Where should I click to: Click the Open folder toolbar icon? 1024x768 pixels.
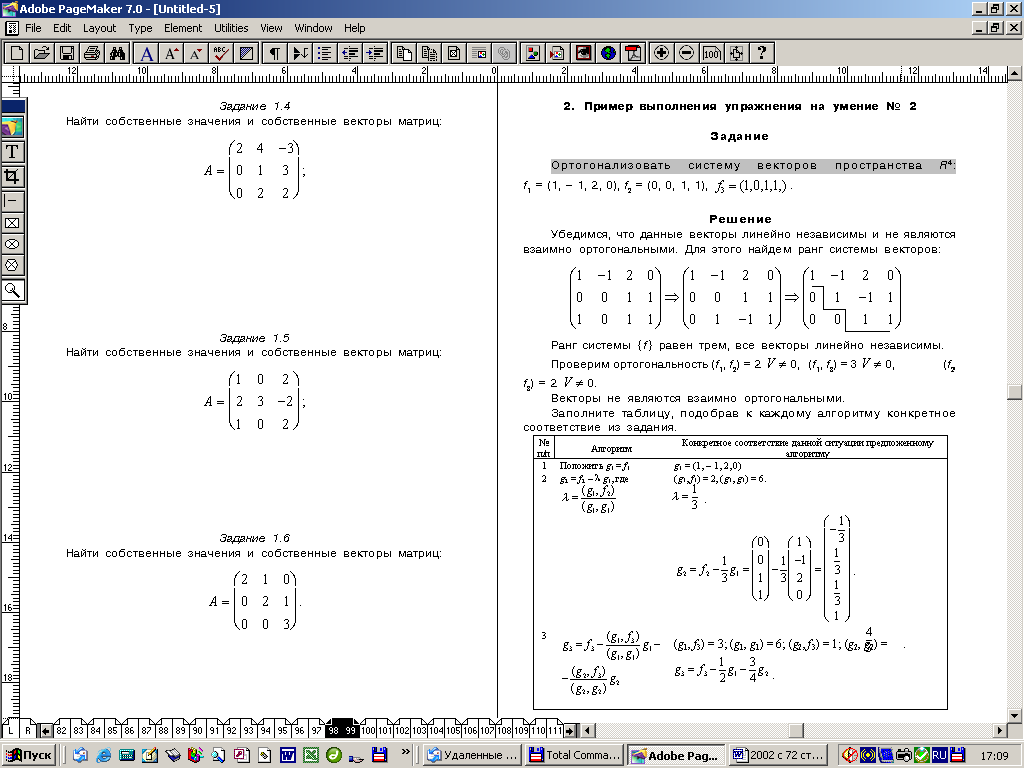(x=42, y=53)
